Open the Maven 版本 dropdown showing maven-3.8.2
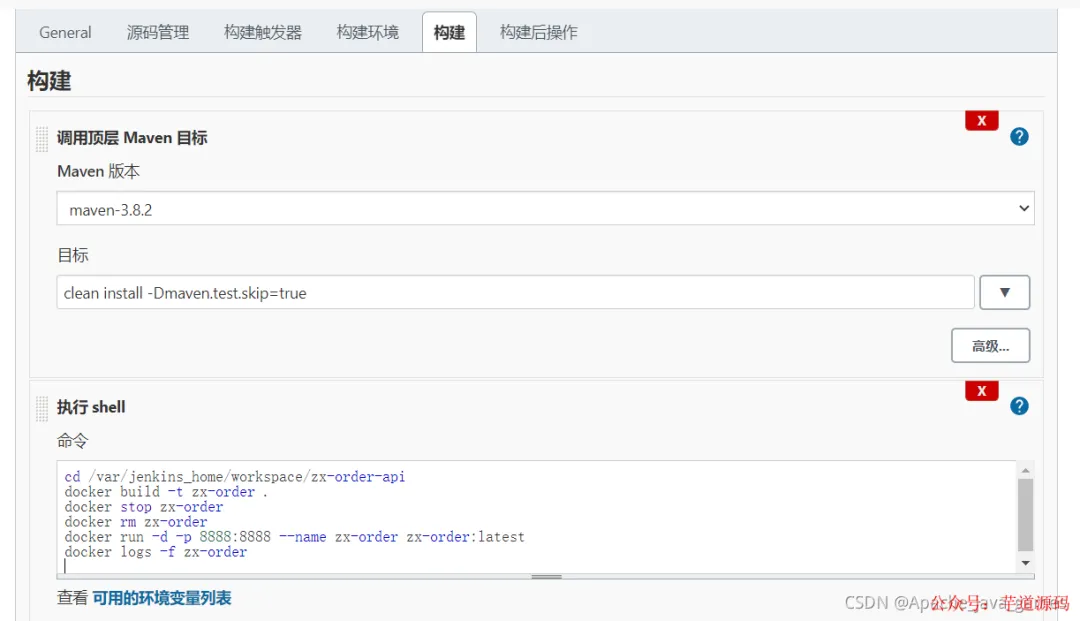The image size is (1080, 621). [546, 209]
